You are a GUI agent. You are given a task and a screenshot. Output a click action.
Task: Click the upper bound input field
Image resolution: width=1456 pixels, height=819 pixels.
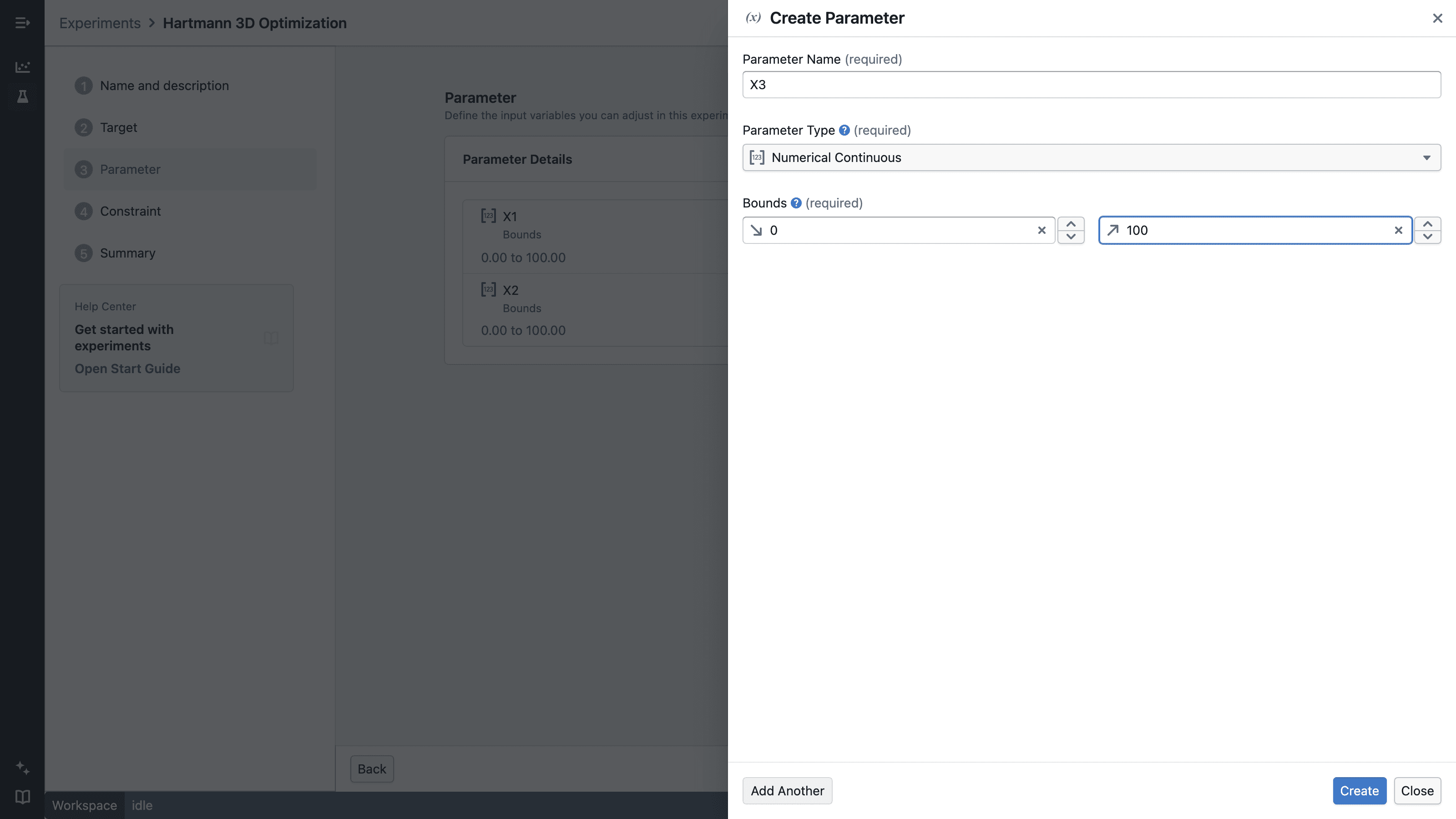pos(1255,230)
